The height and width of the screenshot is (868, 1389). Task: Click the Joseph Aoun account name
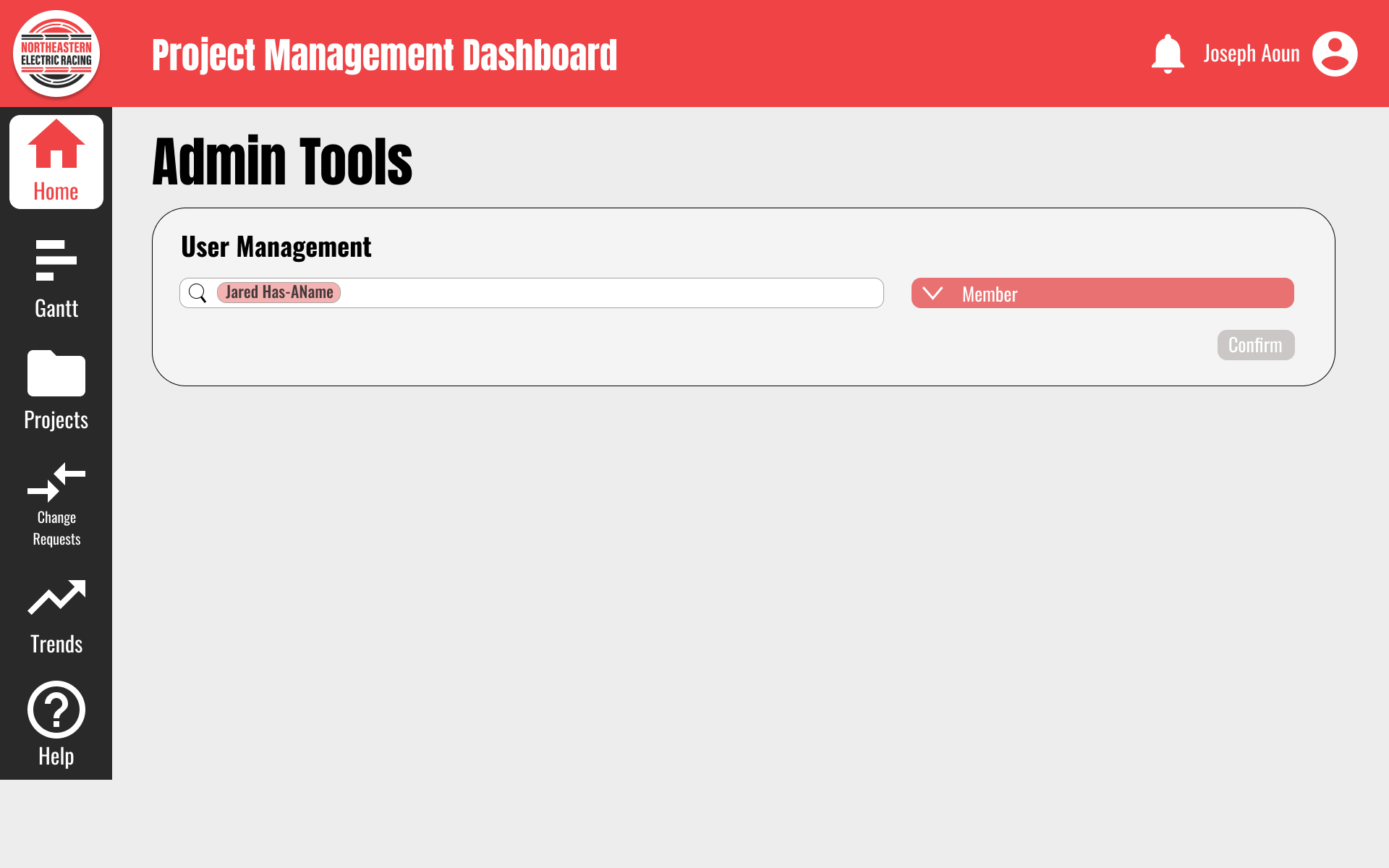1251,53
